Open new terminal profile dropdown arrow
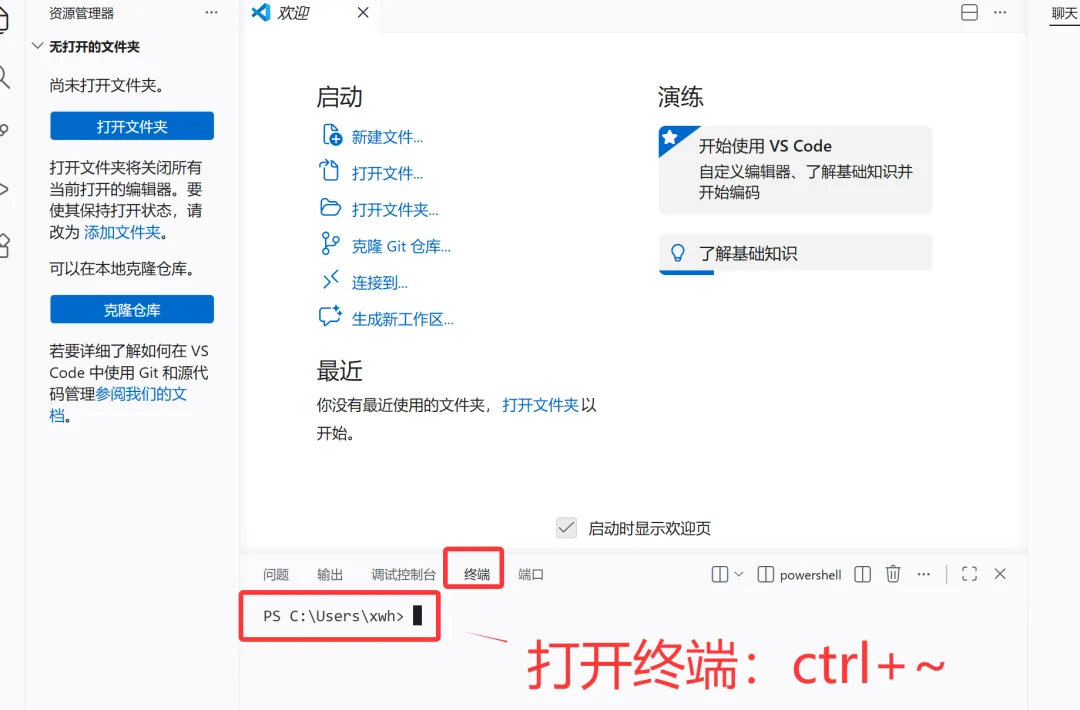This screenshot has width=1080, height=710. 739,574
